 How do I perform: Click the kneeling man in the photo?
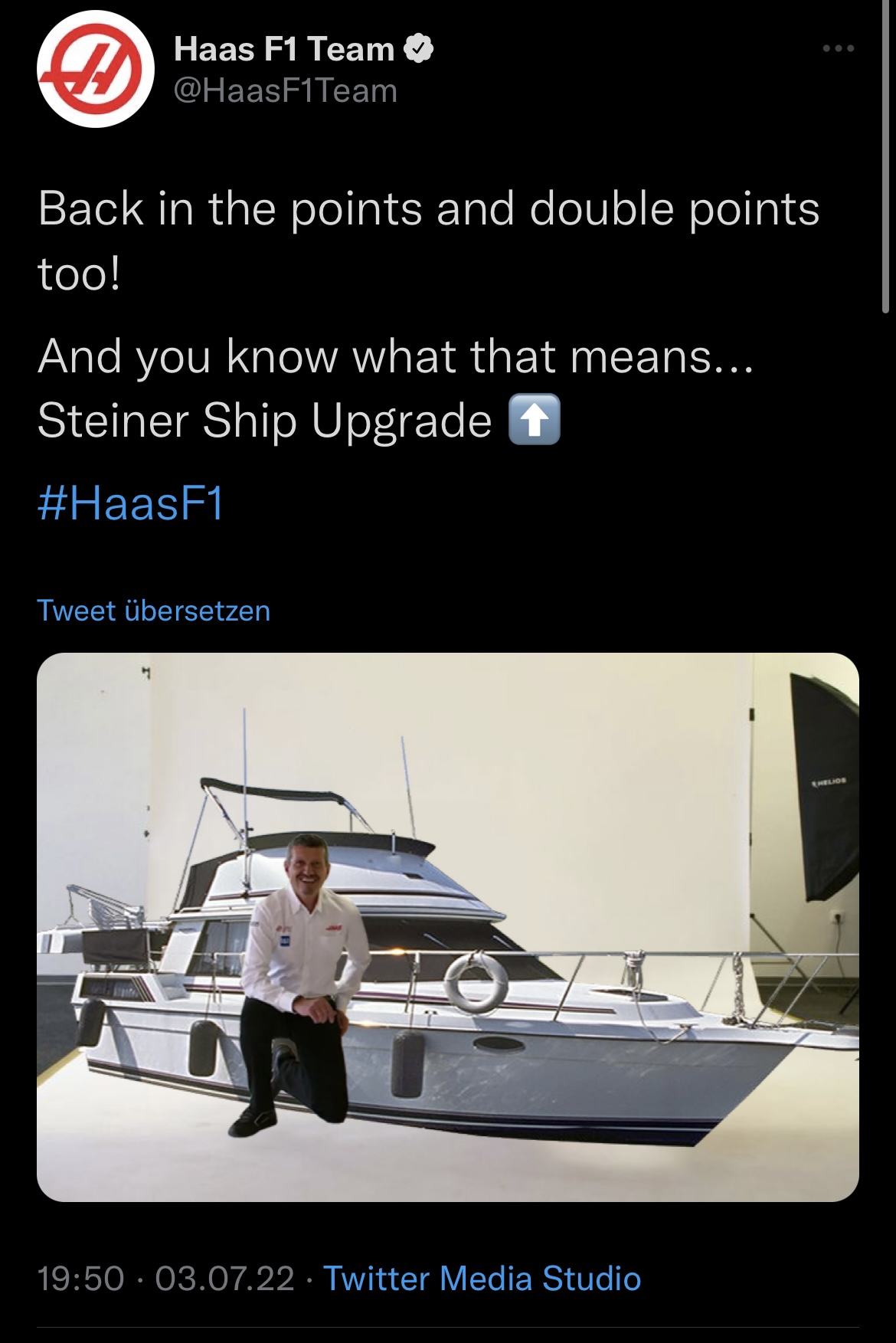[x=299, y=984]
